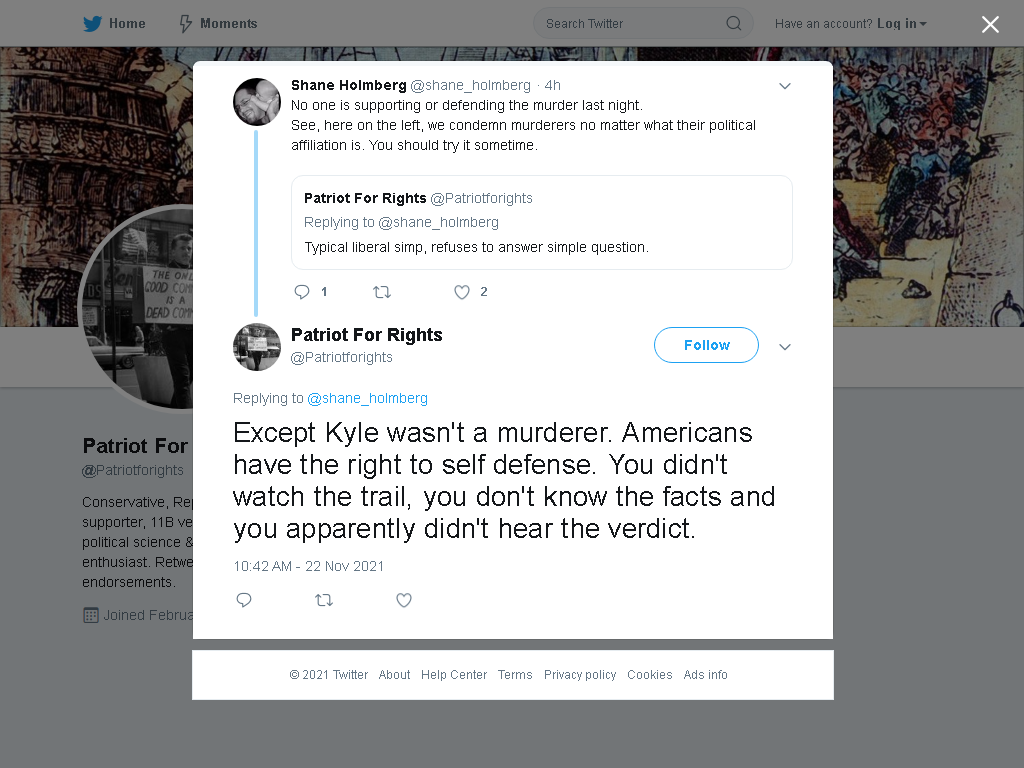1024x768 pixels.
Task: Open the Log in dropdown
Action: (x=901, y=24)
